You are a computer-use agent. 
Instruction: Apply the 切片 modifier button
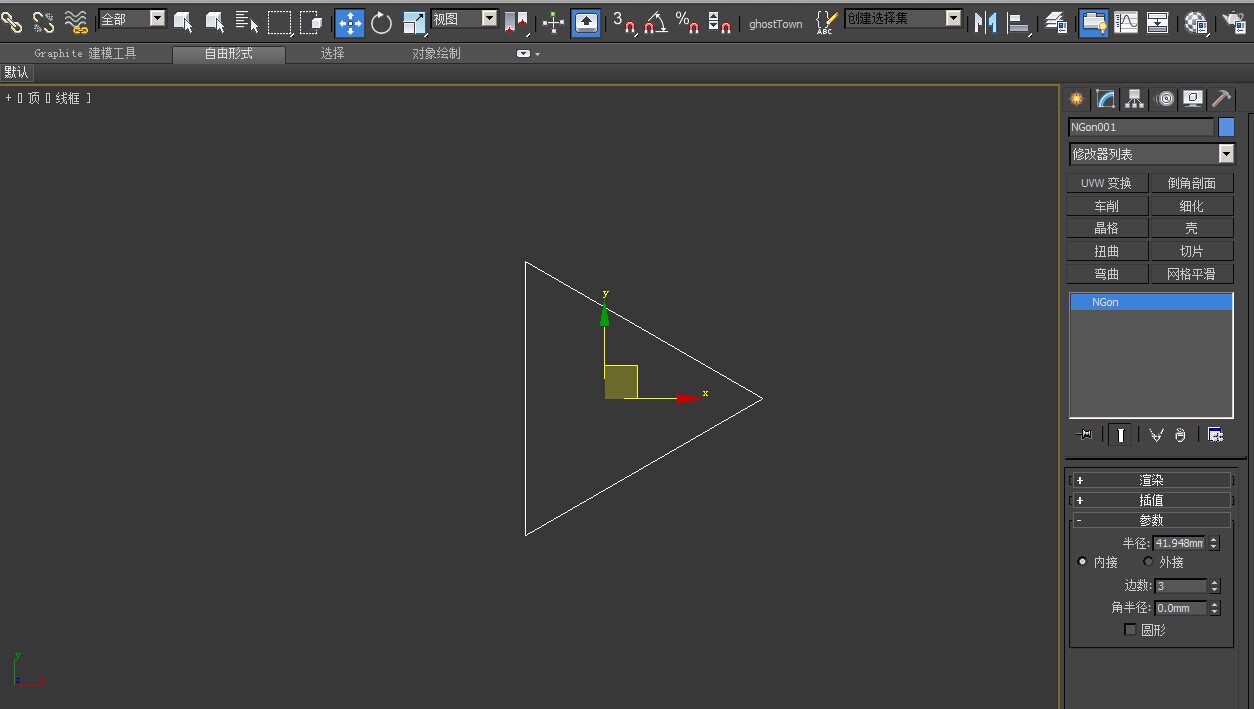click(x=1192, y=251)
